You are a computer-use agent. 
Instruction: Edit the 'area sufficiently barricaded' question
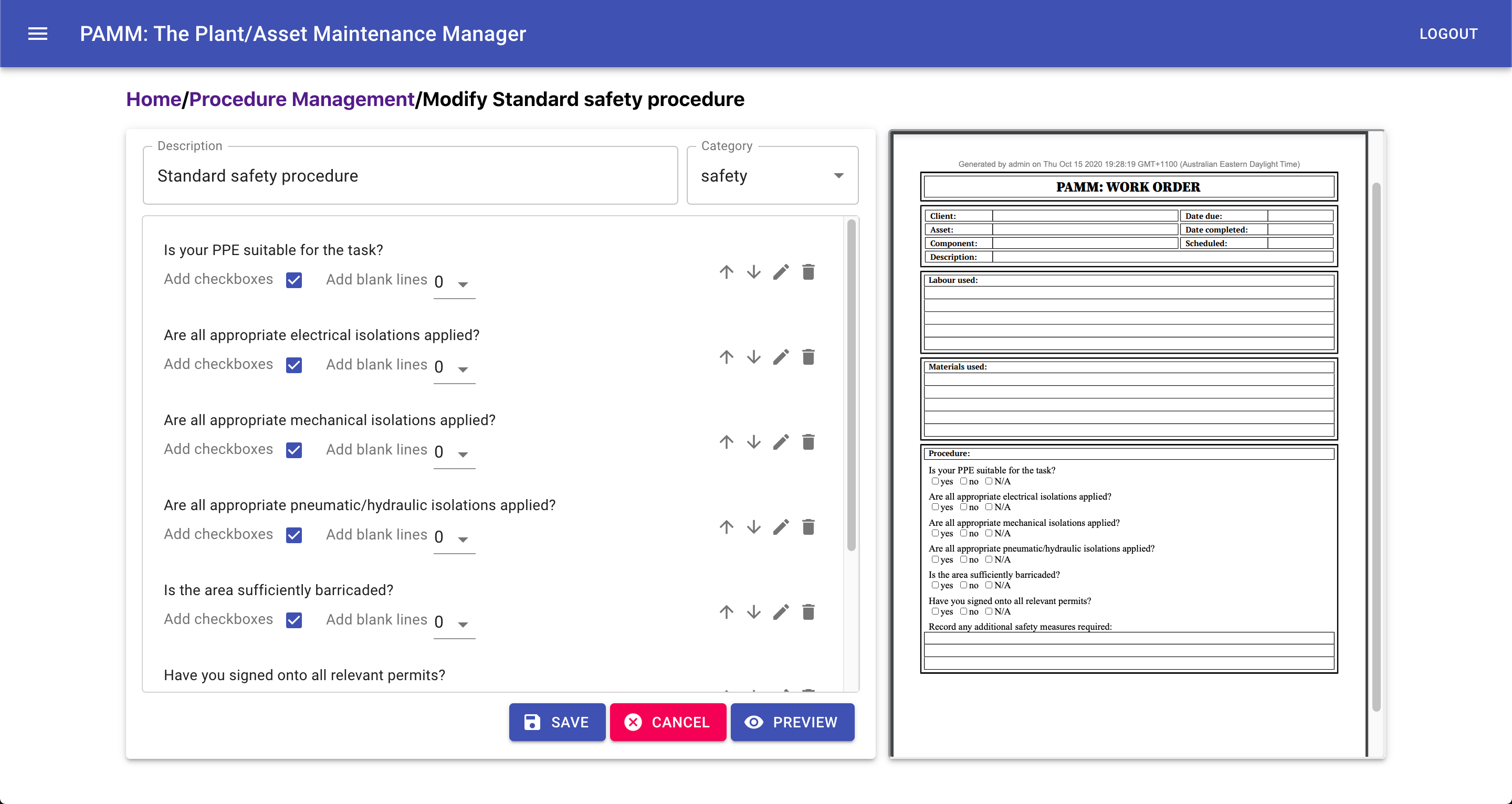[x=781, y=612]
